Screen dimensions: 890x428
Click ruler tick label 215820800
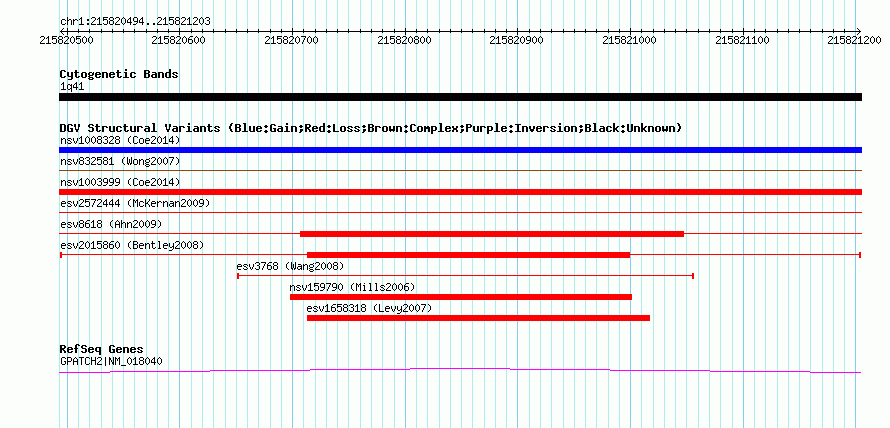pos(404,40)
